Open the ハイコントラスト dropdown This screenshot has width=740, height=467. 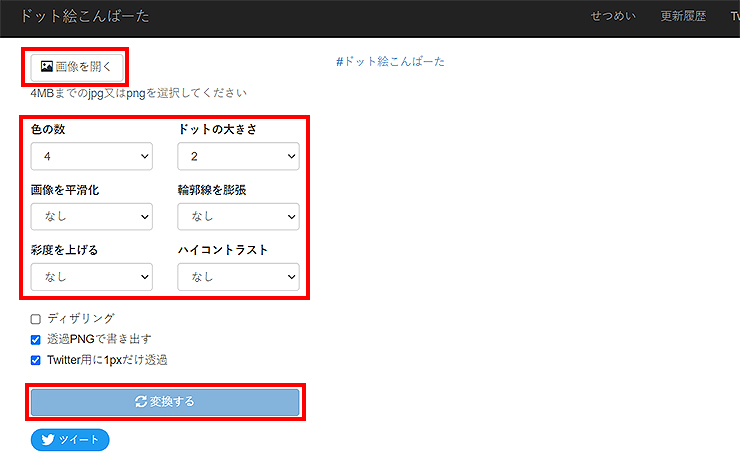(238, 277)
